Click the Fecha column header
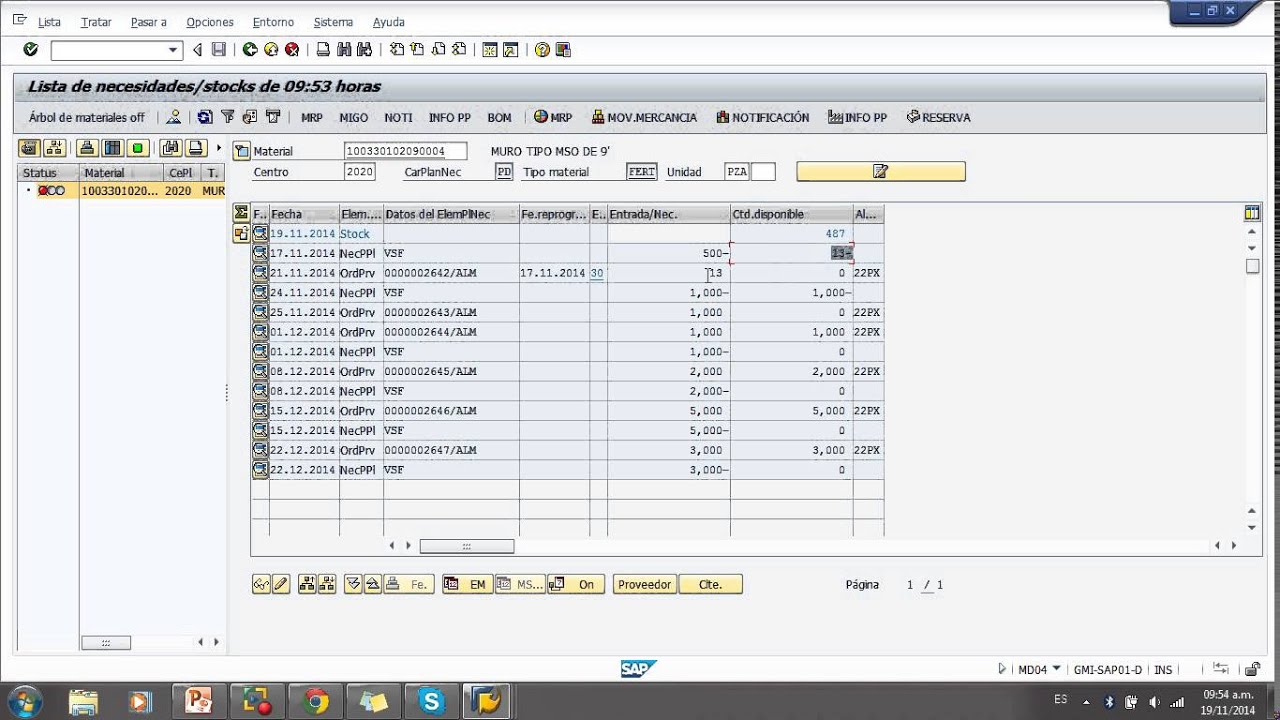Screen dimensions: 1280x720 coord(304,214)
